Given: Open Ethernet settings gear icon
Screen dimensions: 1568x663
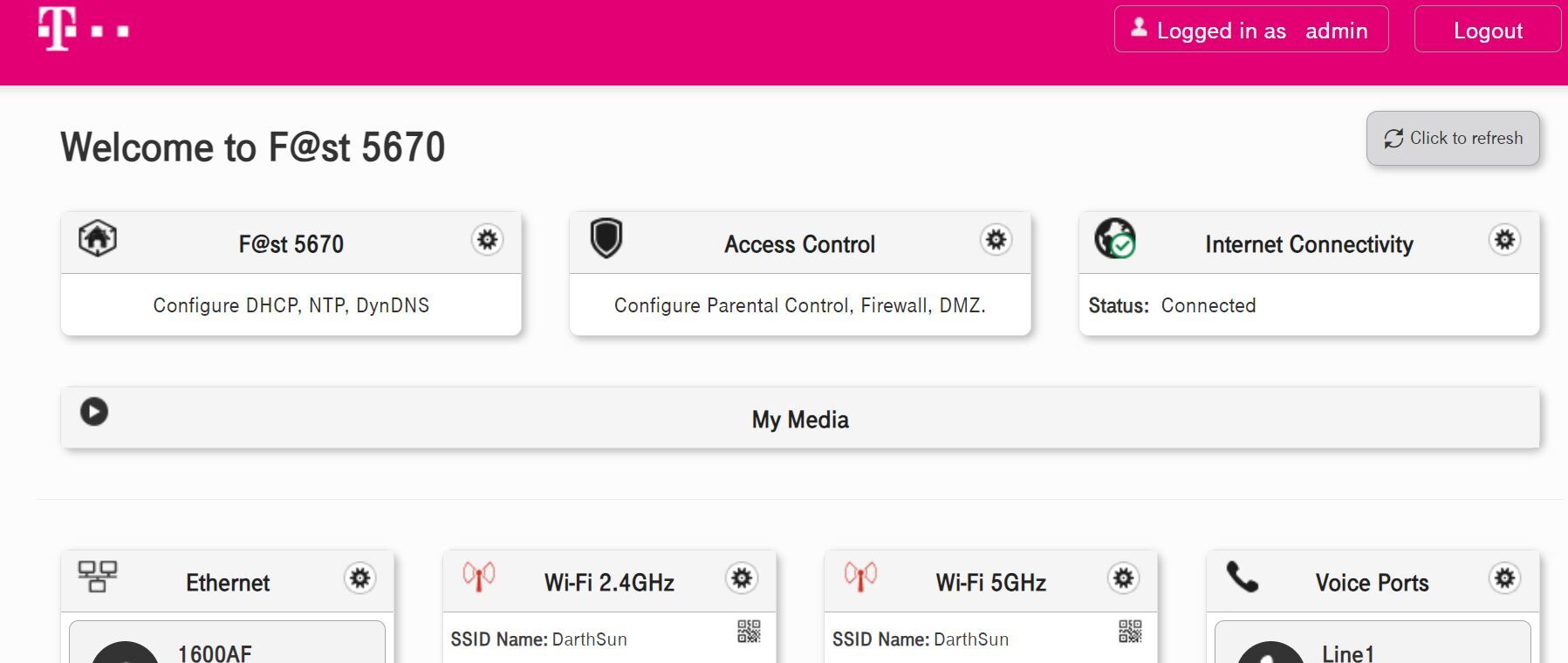Looking at the screenshot, I should [359, 578].
